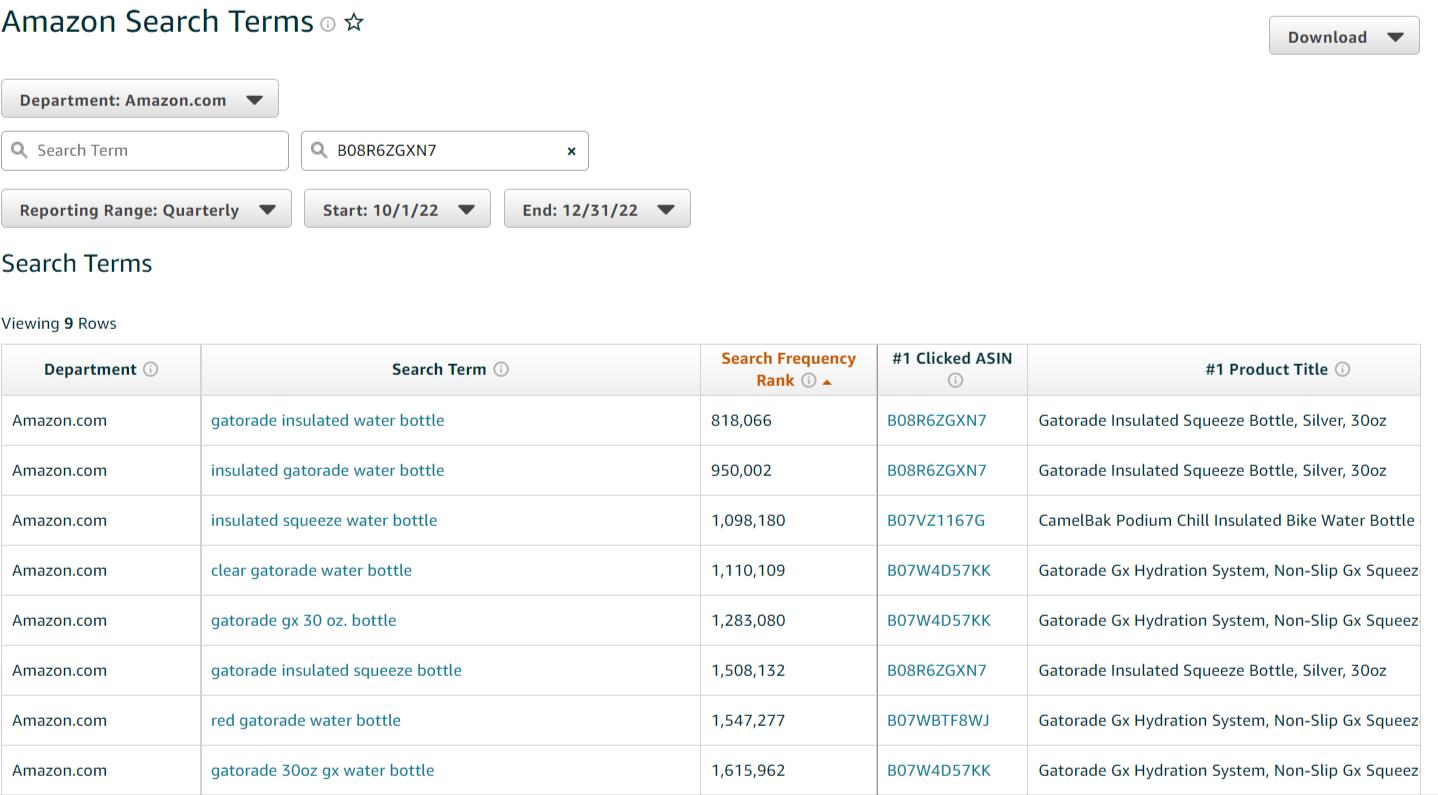Click the Viewing 9 Rows text
The width and height of the screenshot is (1438, 795).
tap(59, 323)
